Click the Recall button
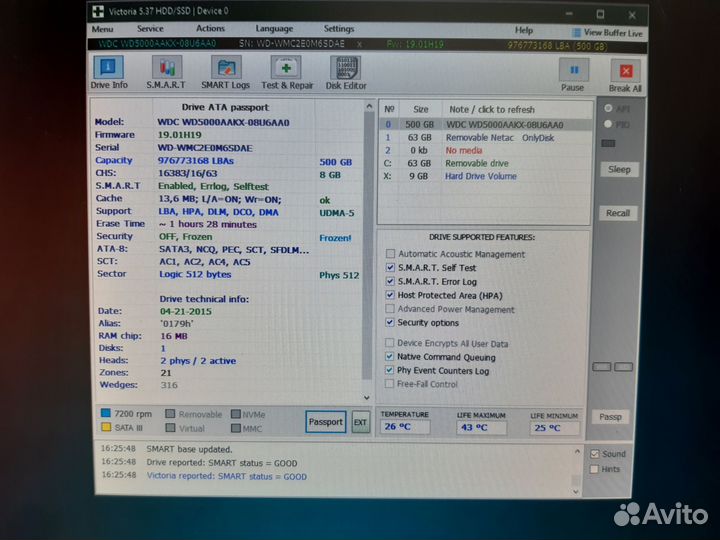The width and height of the screenshot is (720, 540). click(618, 213)
